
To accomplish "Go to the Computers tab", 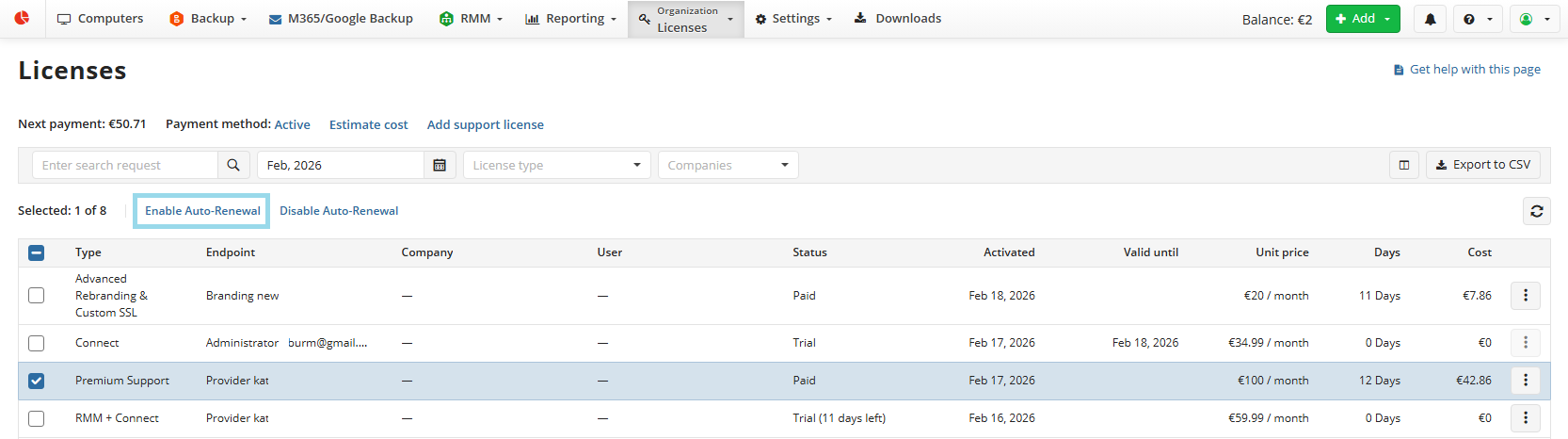I will [x=101, y=19].
